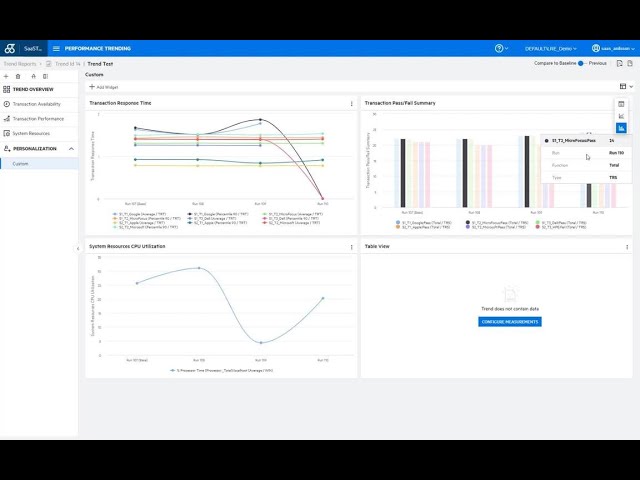Go back to Trend Reports breadcrumb
640x480 pixels.
pyautogui.click(x=20, y=64)
